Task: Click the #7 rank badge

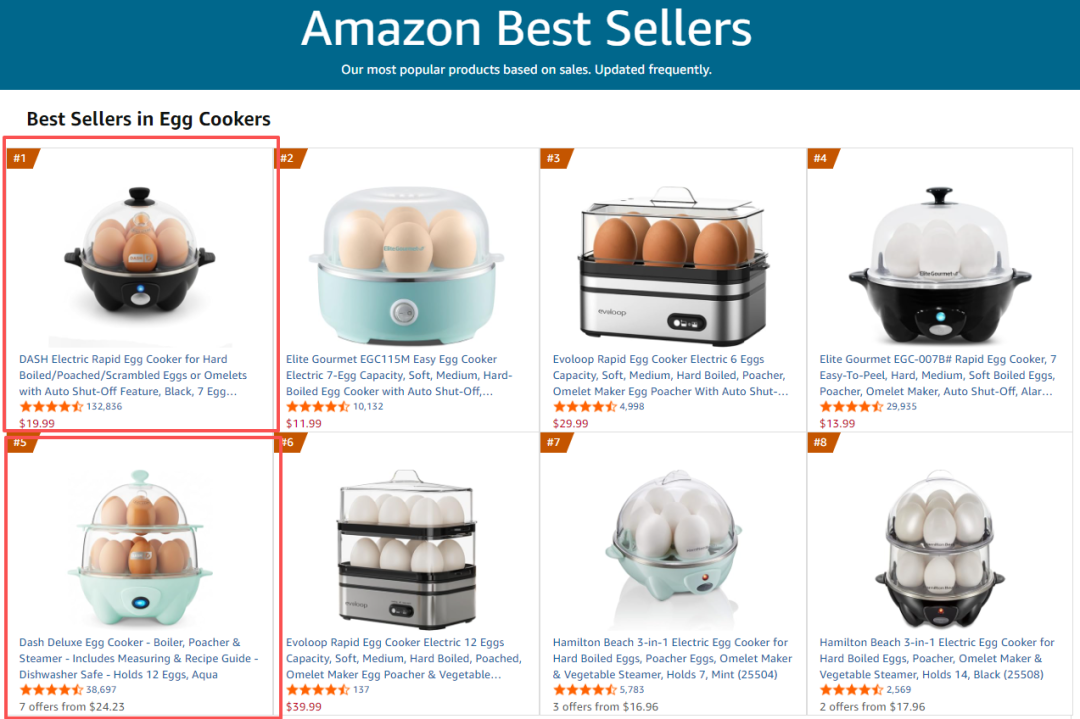Action: [x=554, y=442]
